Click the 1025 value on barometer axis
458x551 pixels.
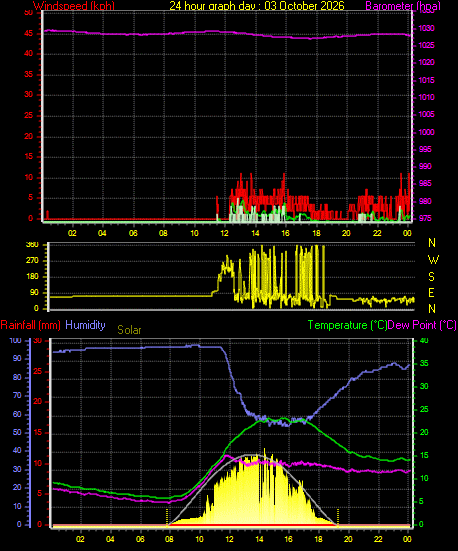(426, 46)
